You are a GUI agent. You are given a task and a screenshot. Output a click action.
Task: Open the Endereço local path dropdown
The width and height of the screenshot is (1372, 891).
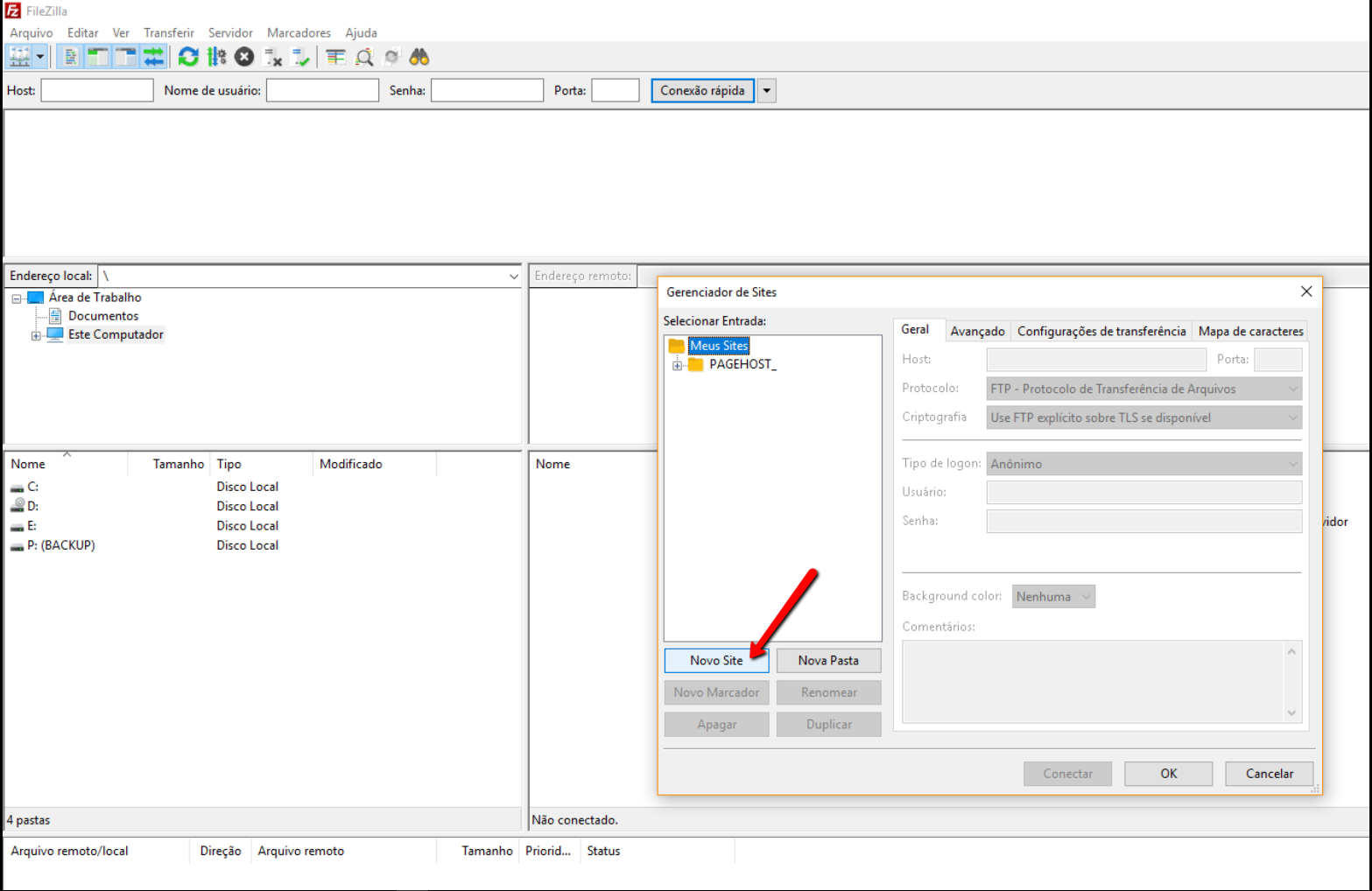(x=513, y=276)
